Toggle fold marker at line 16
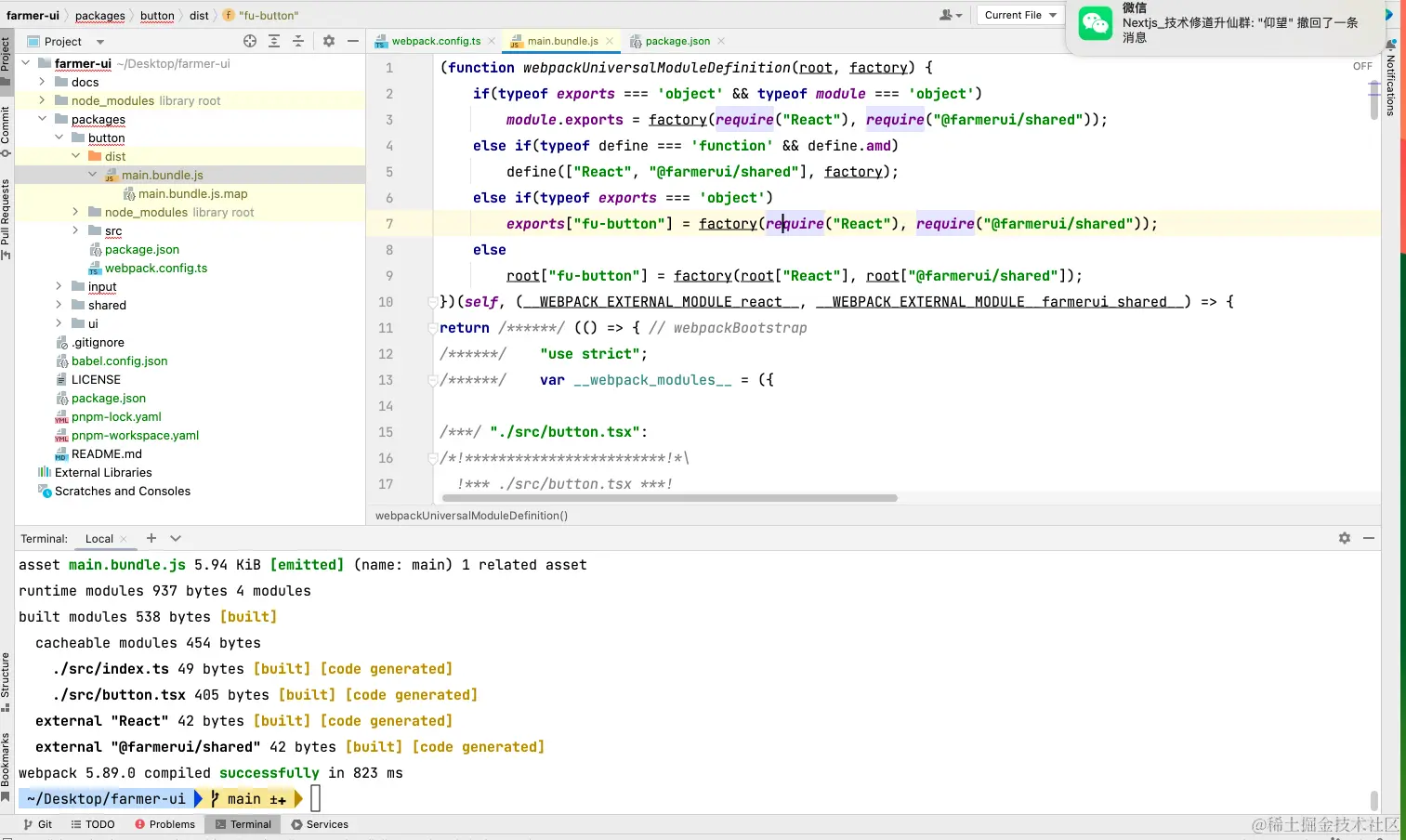The width and height of the screenshot is (1406, 840). pyautogui.click(x=432, y=458)
